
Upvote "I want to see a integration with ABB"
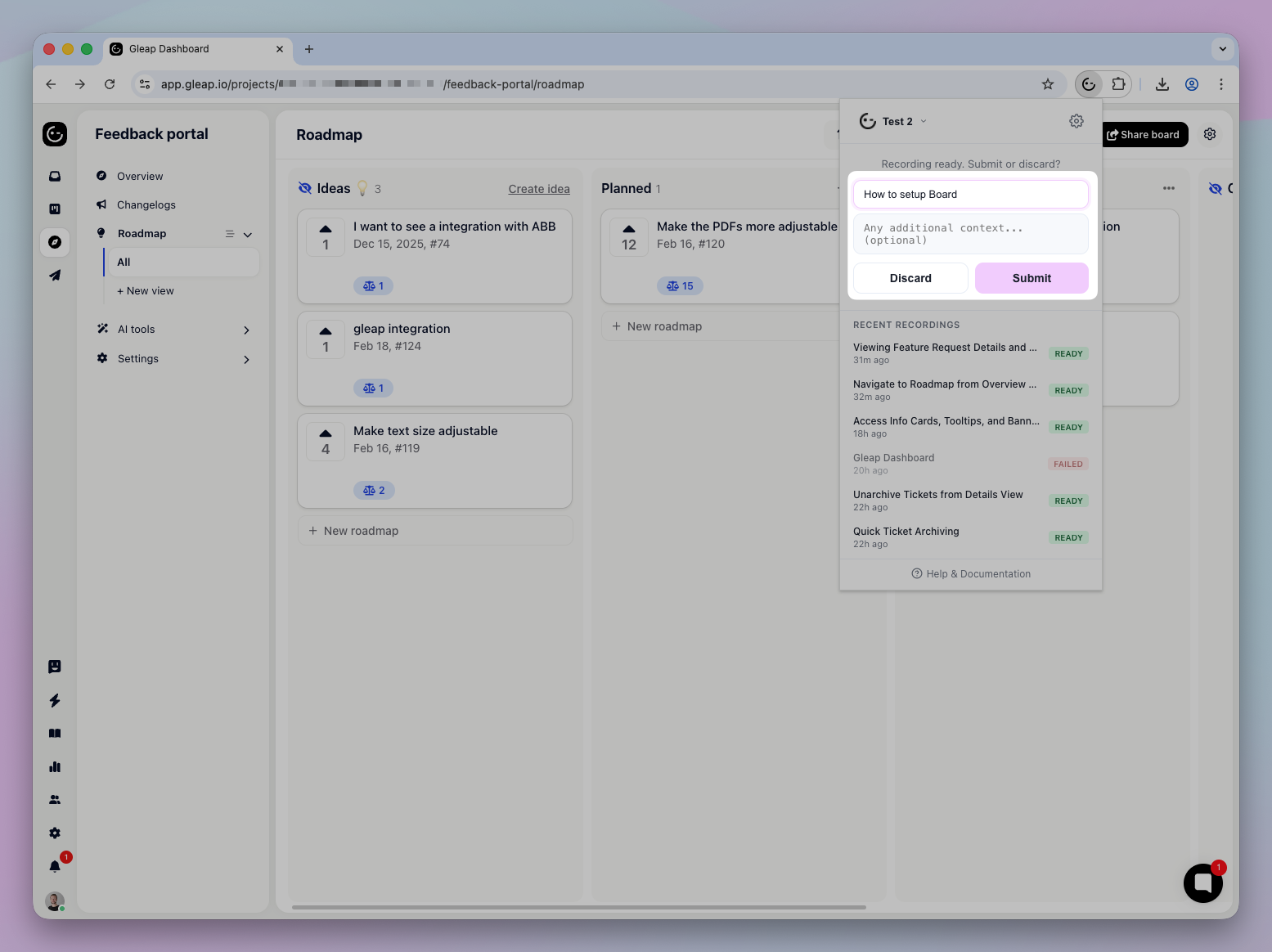(x=326, y=237)
